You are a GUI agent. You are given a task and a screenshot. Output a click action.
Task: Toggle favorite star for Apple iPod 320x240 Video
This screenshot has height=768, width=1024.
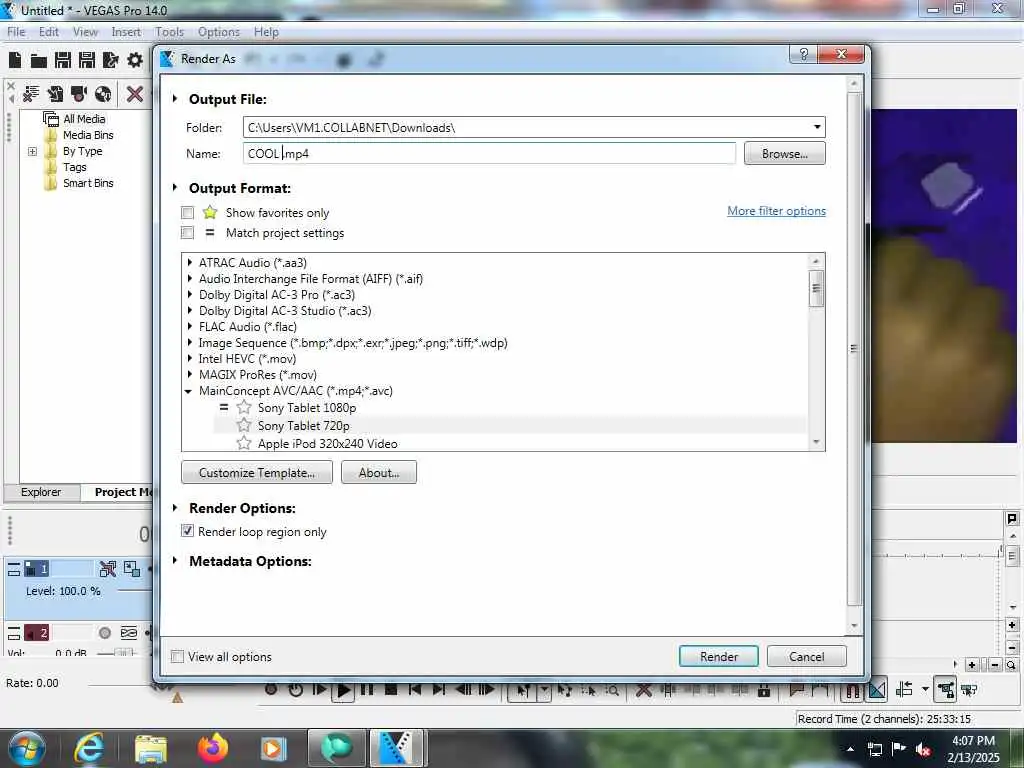(244, 443)
